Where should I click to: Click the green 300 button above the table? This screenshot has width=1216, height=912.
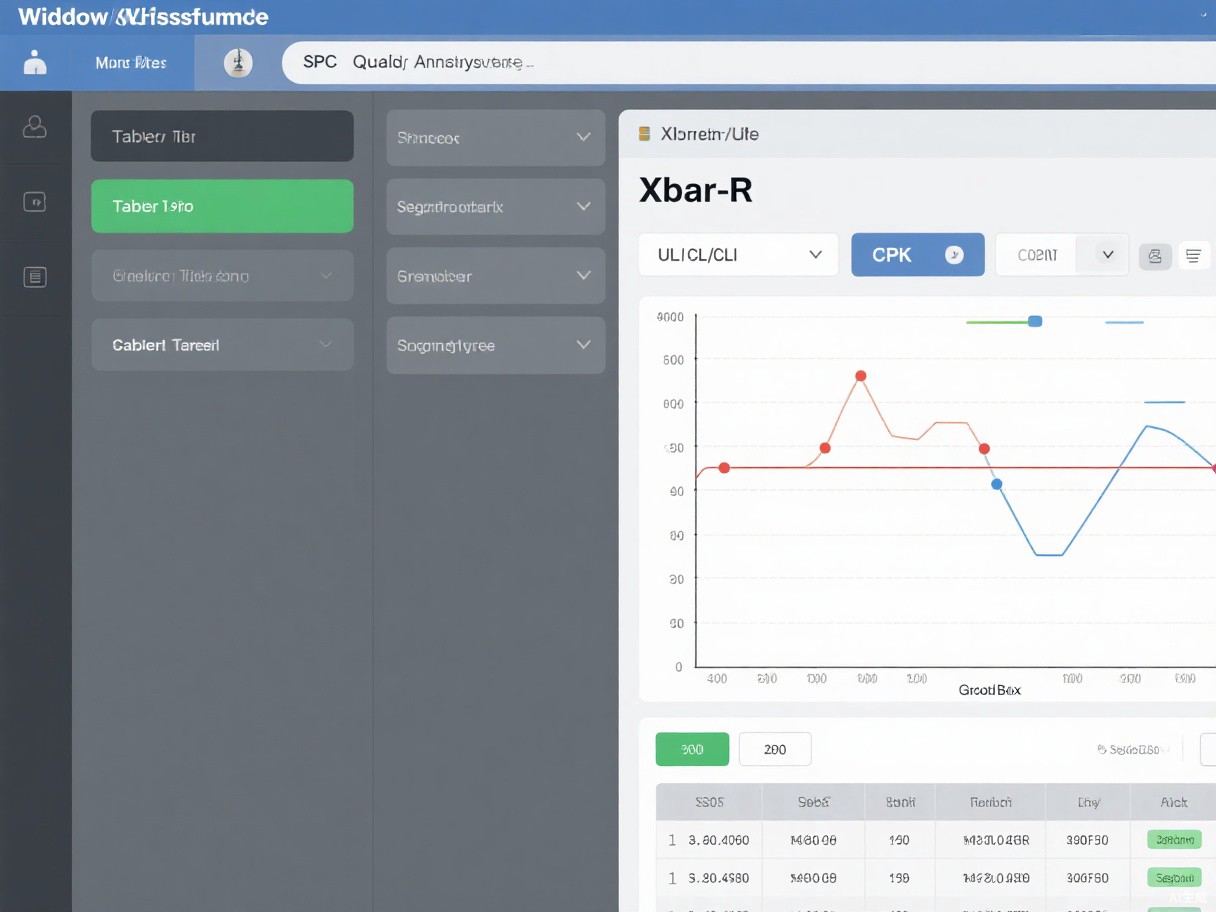[692, 749]
